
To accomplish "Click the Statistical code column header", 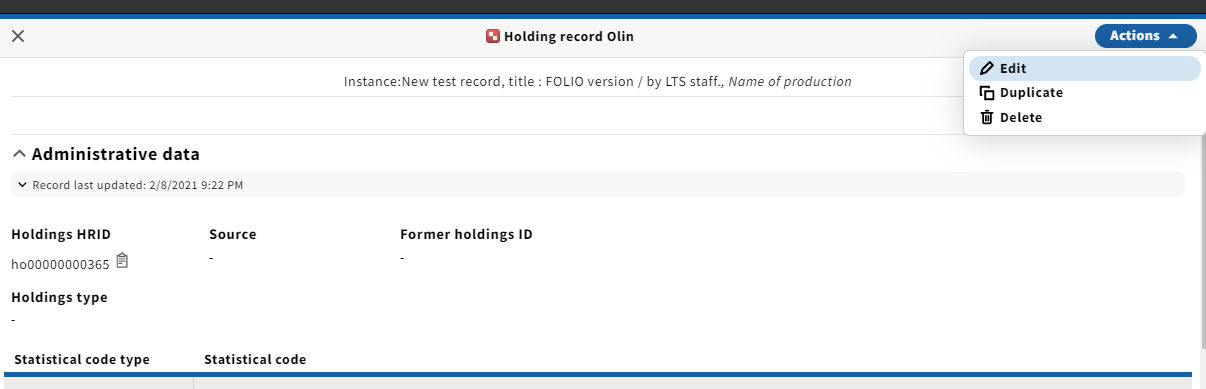I will tap(255, 359).
